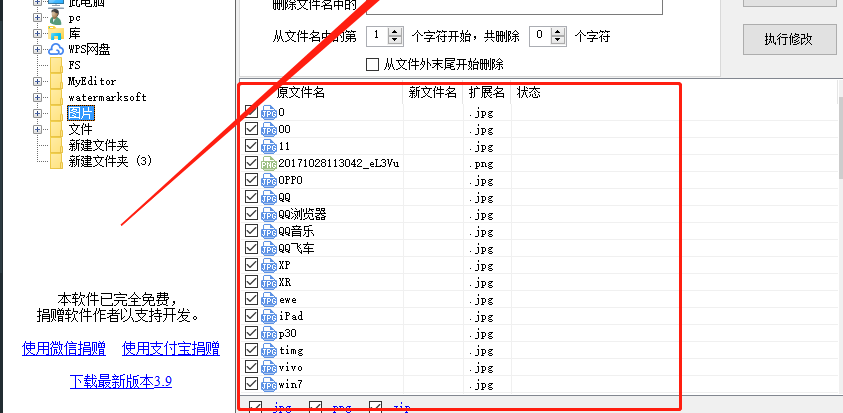Click the WPS网盘 cloud icon
This screenshot has height=413, width=843.
[x=56, y=49]
